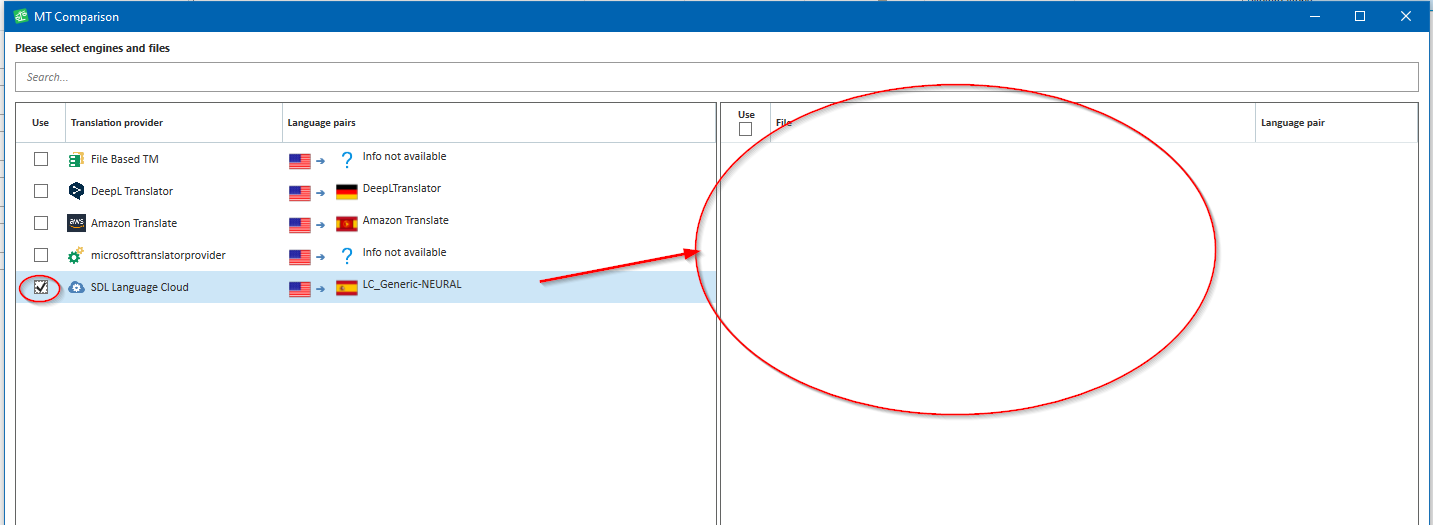1433x525 pixels.
Task: Click the MT Comparison app icon in title bar
Action: pos(20,16)
